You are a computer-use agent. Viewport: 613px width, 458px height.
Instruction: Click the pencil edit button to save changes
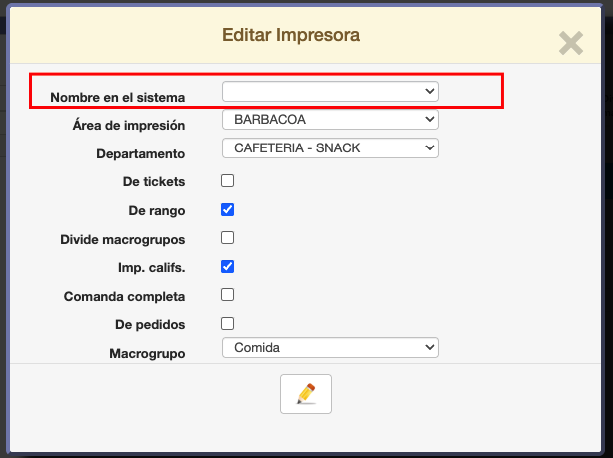(x=306, y=394)
